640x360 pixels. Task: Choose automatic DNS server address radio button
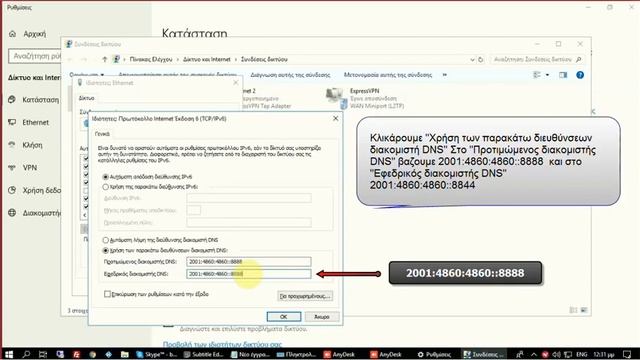(106, 240)
